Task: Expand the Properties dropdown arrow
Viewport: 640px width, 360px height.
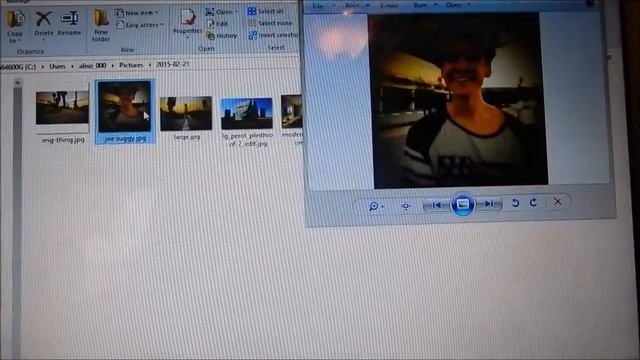Action: click(x=187, y=38)
